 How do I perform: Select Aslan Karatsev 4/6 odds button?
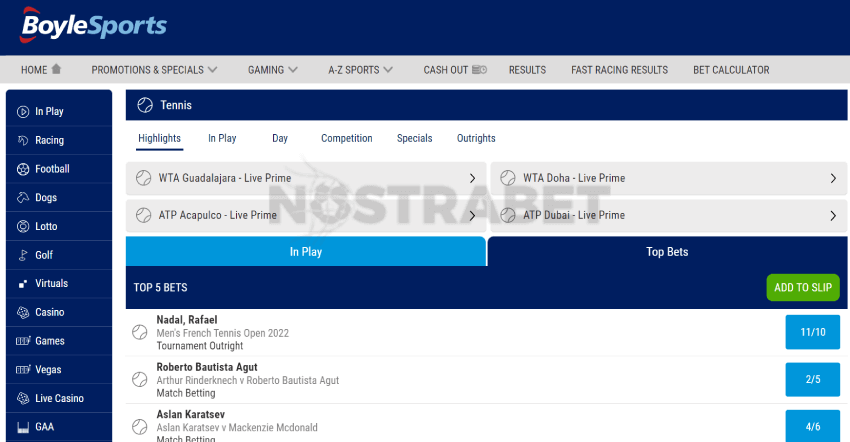(x=813, y=426)
